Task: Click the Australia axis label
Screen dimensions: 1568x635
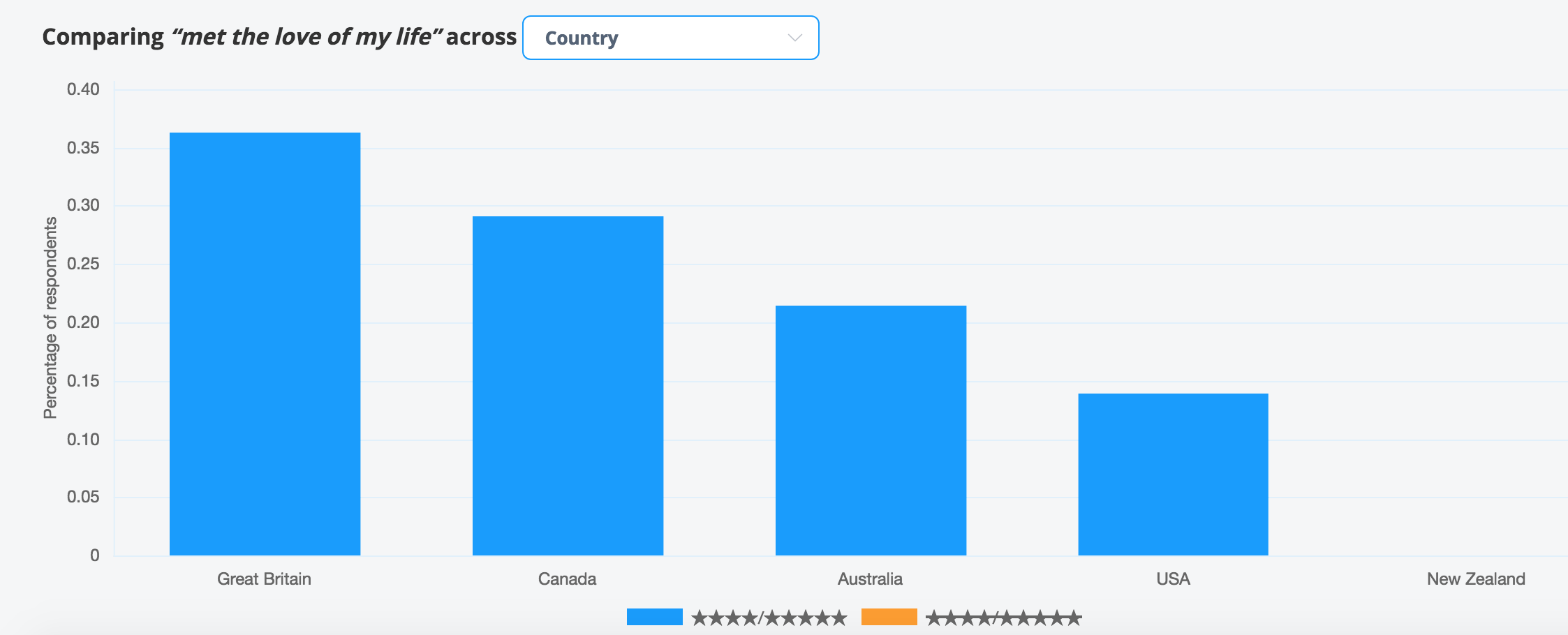Action: pos(870,578)
